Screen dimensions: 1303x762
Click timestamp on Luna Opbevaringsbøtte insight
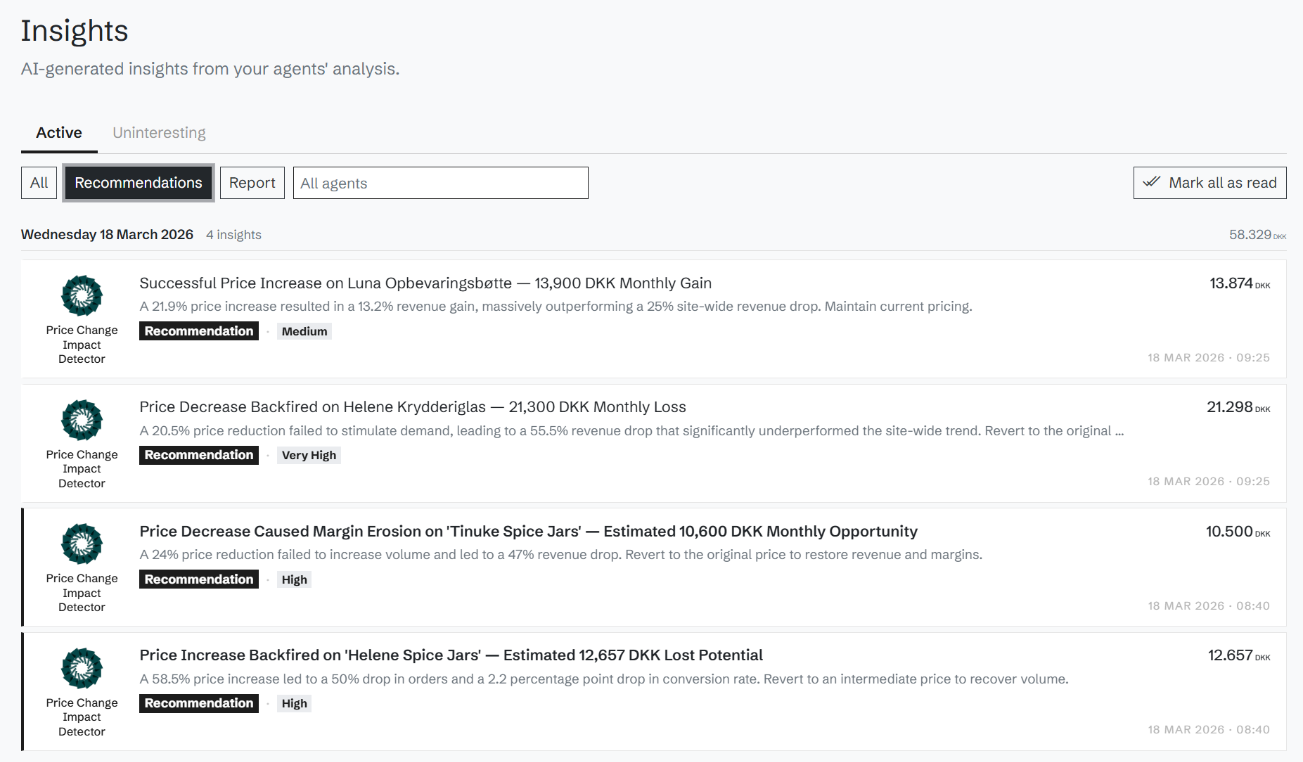point(1209,357)
